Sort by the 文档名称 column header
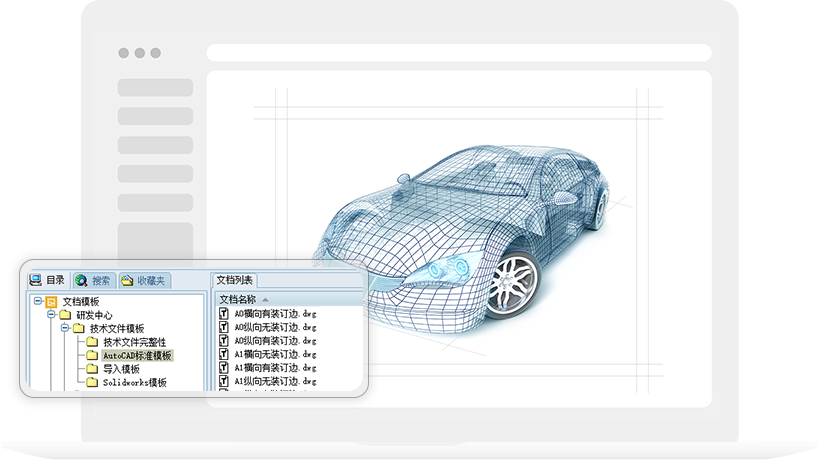Image resolution: width=819 pixels, height=460 pixels. [x=238, y=299]
